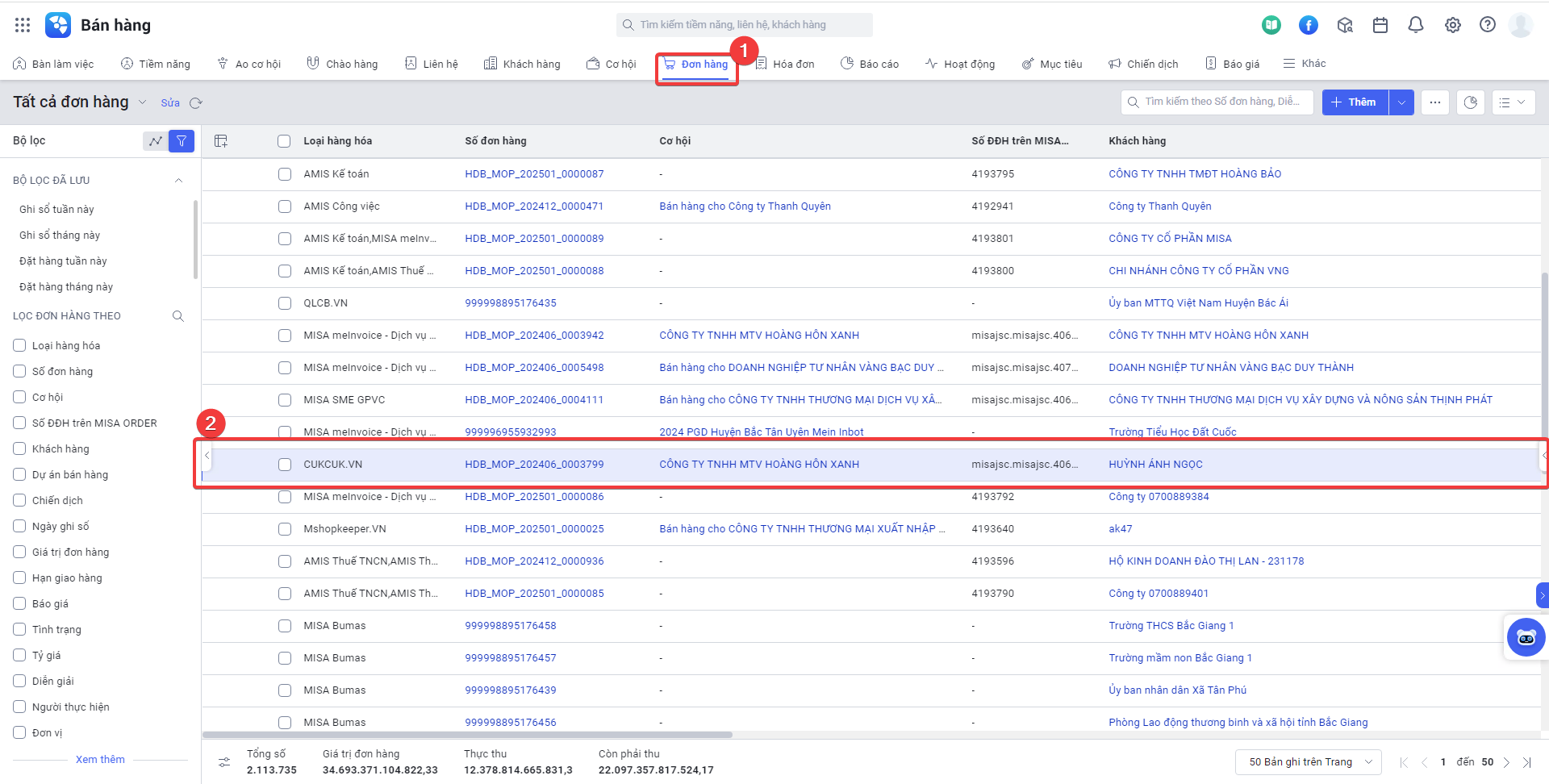Open customer Công ty Thanh Quyên

pyautogui.click(x=1160, y=206)
